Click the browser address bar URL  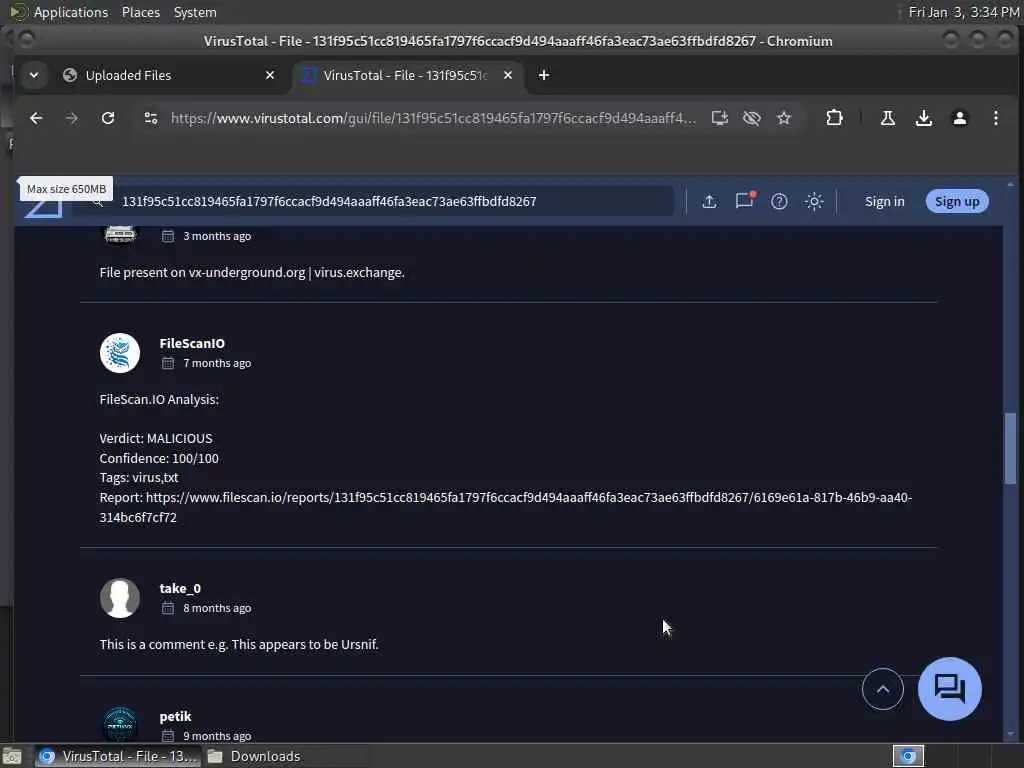432,118
